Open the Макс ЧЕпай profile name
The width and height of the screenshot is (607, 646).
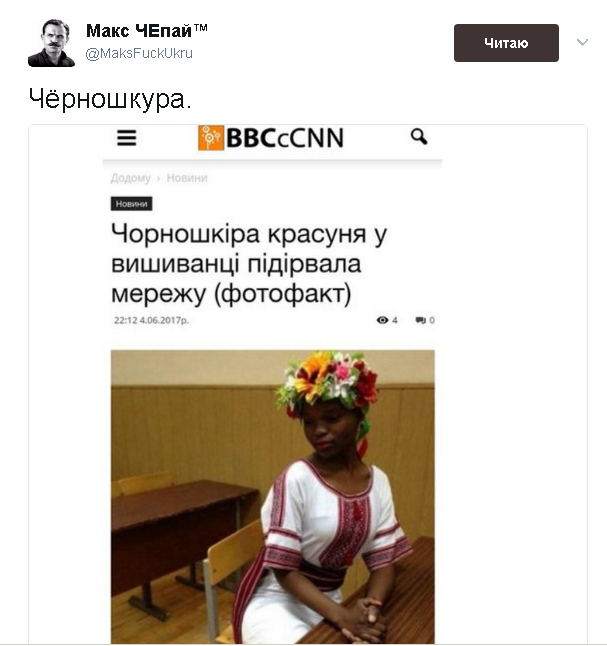coord(147,31)
